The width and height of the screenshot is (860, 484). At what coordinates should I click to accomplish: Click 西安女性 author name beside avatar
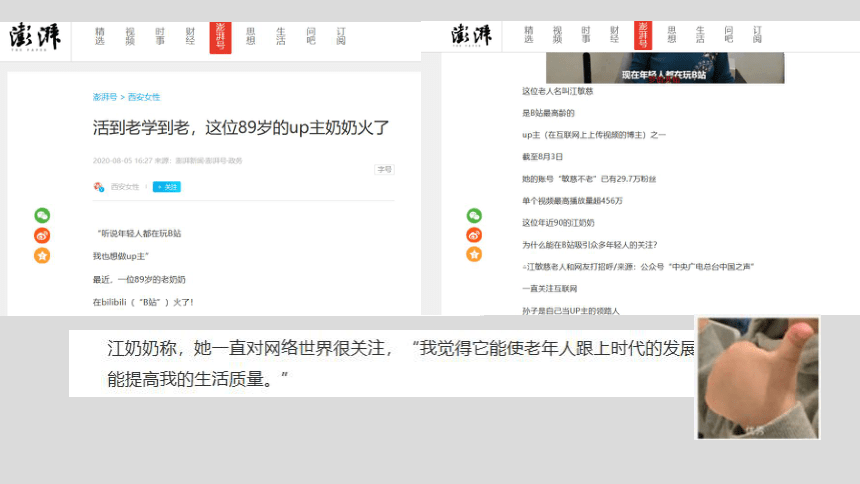pos(125,187)
